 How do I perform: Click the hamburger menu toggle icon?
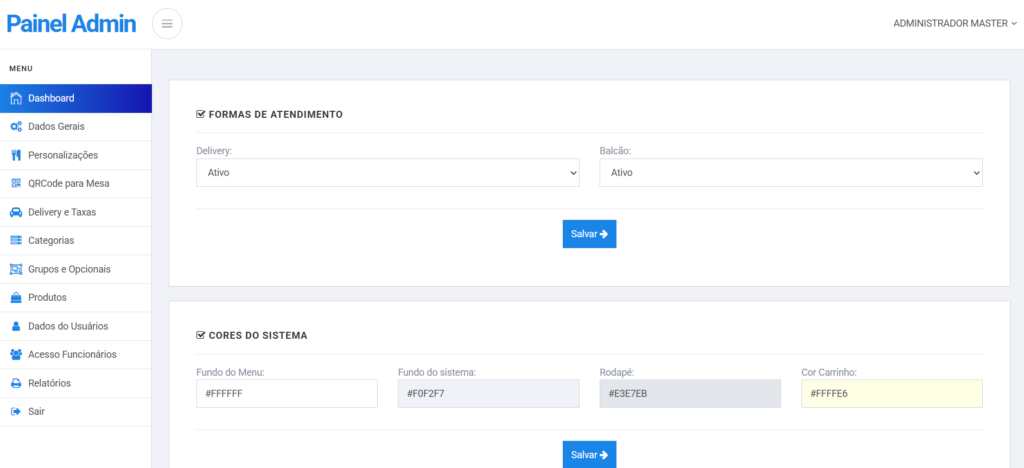click(167, 24)
